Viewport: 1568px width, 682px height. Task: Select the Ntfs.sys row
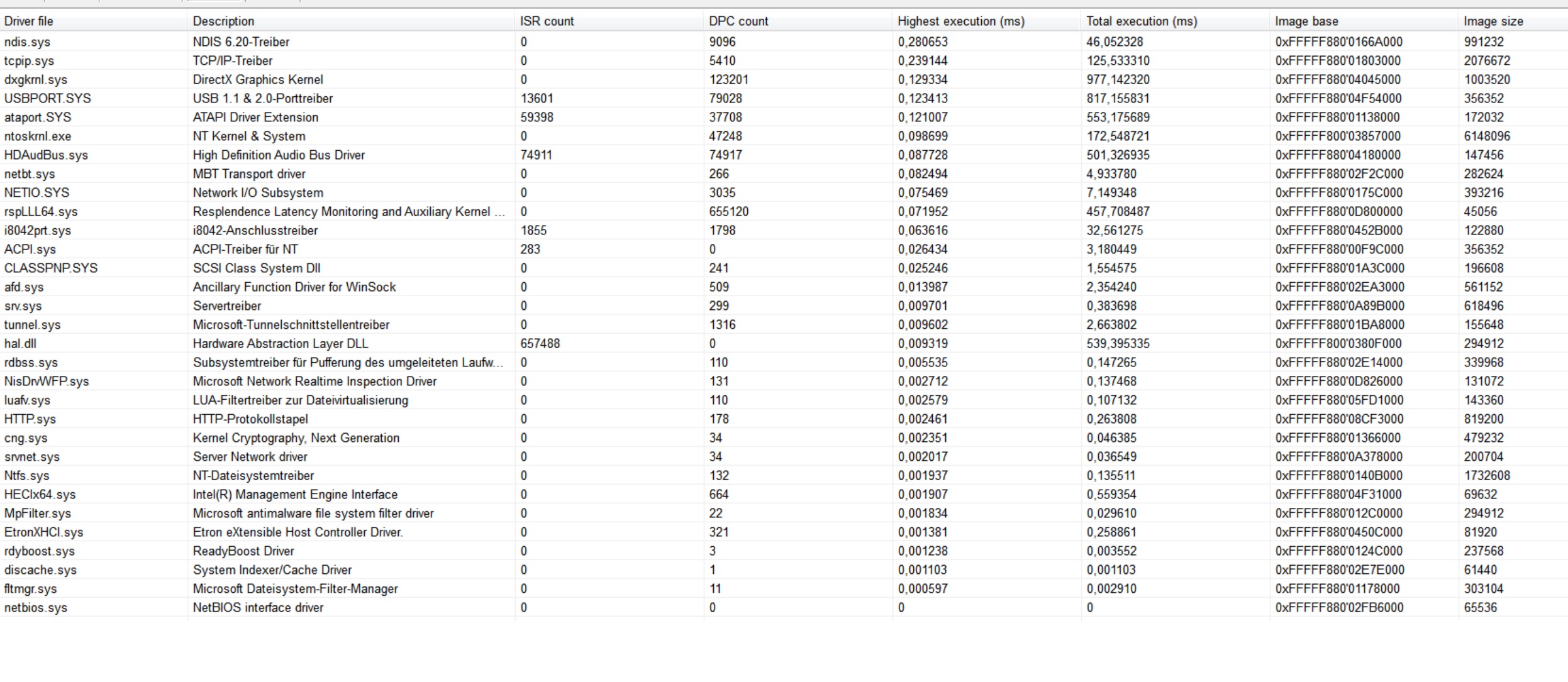point(26,476)
